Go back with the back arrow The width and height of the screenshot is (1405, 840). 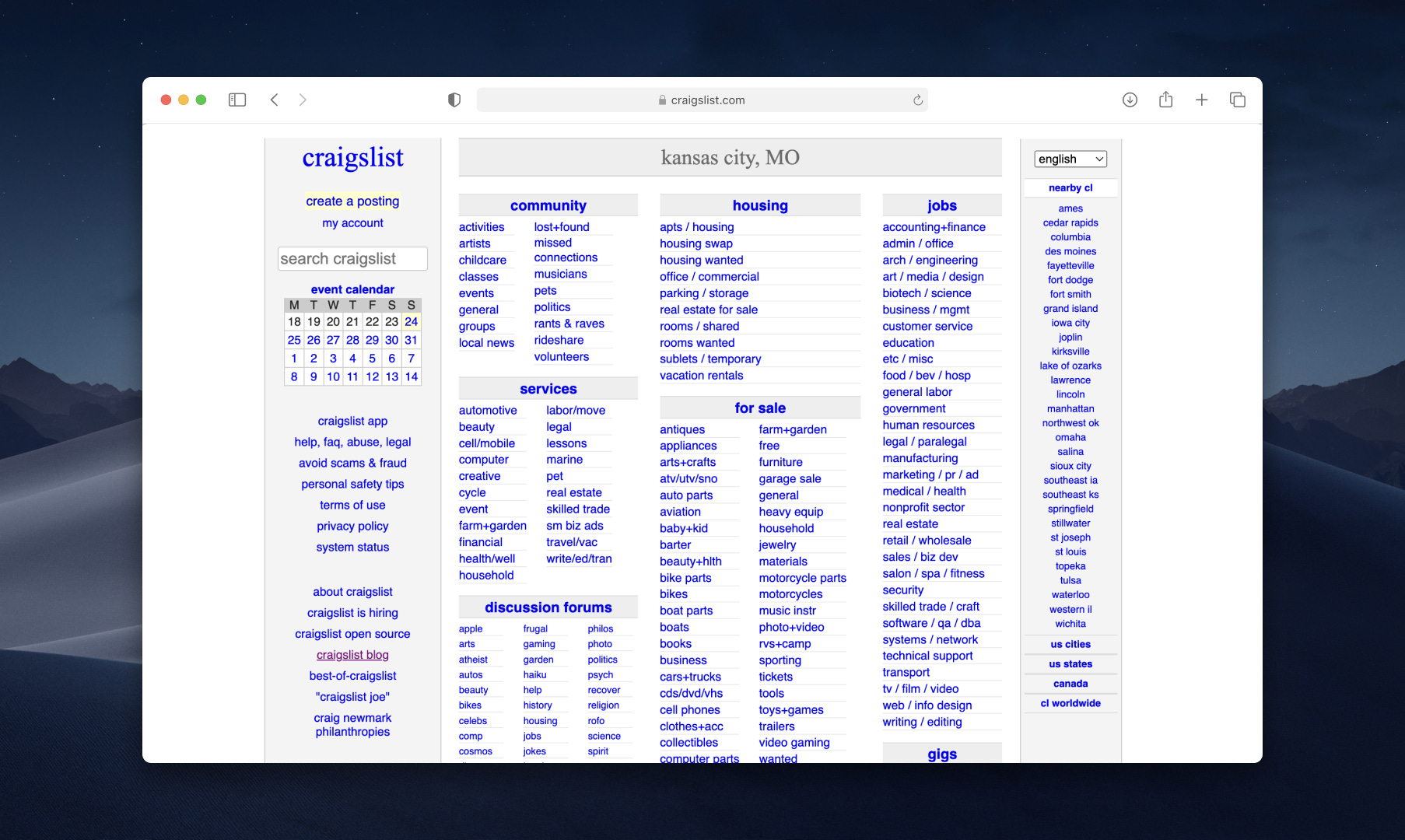(274, 100)
